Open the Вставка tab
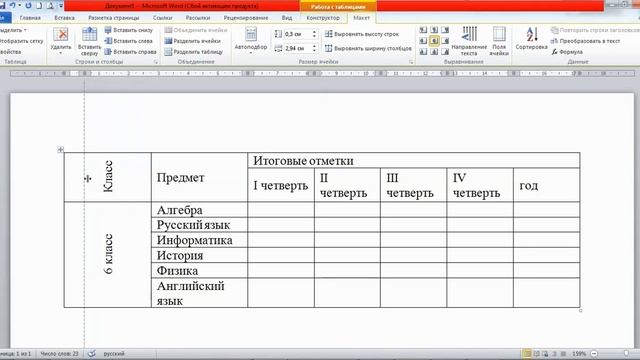Screen dimensions: 640x360 (64, 18)
